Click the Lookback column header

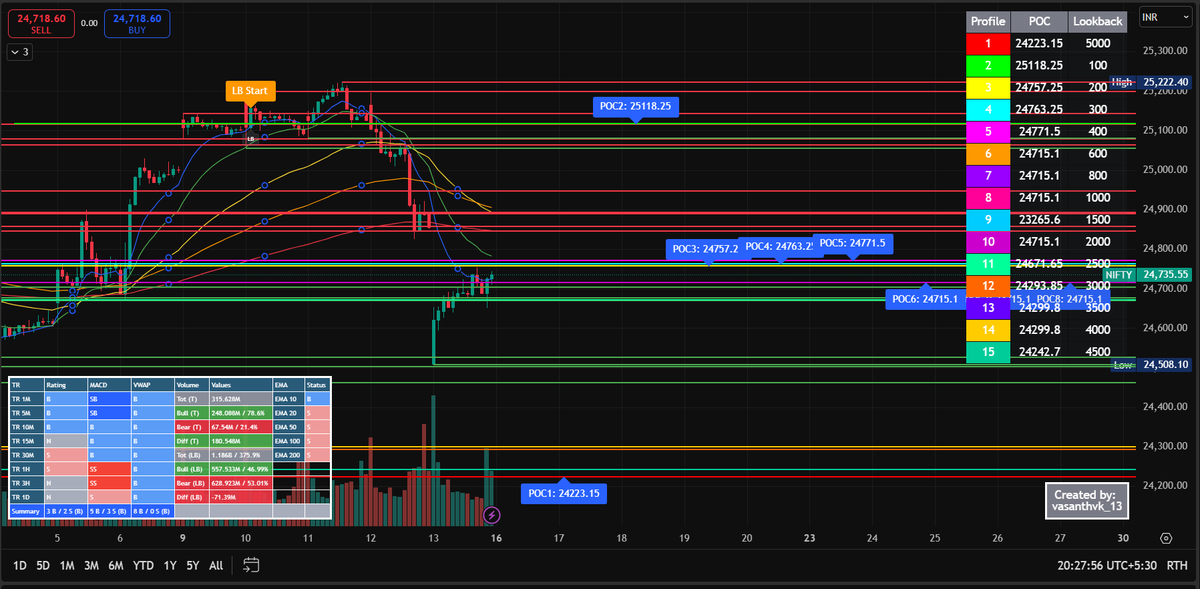click(x=1098, y=21)
